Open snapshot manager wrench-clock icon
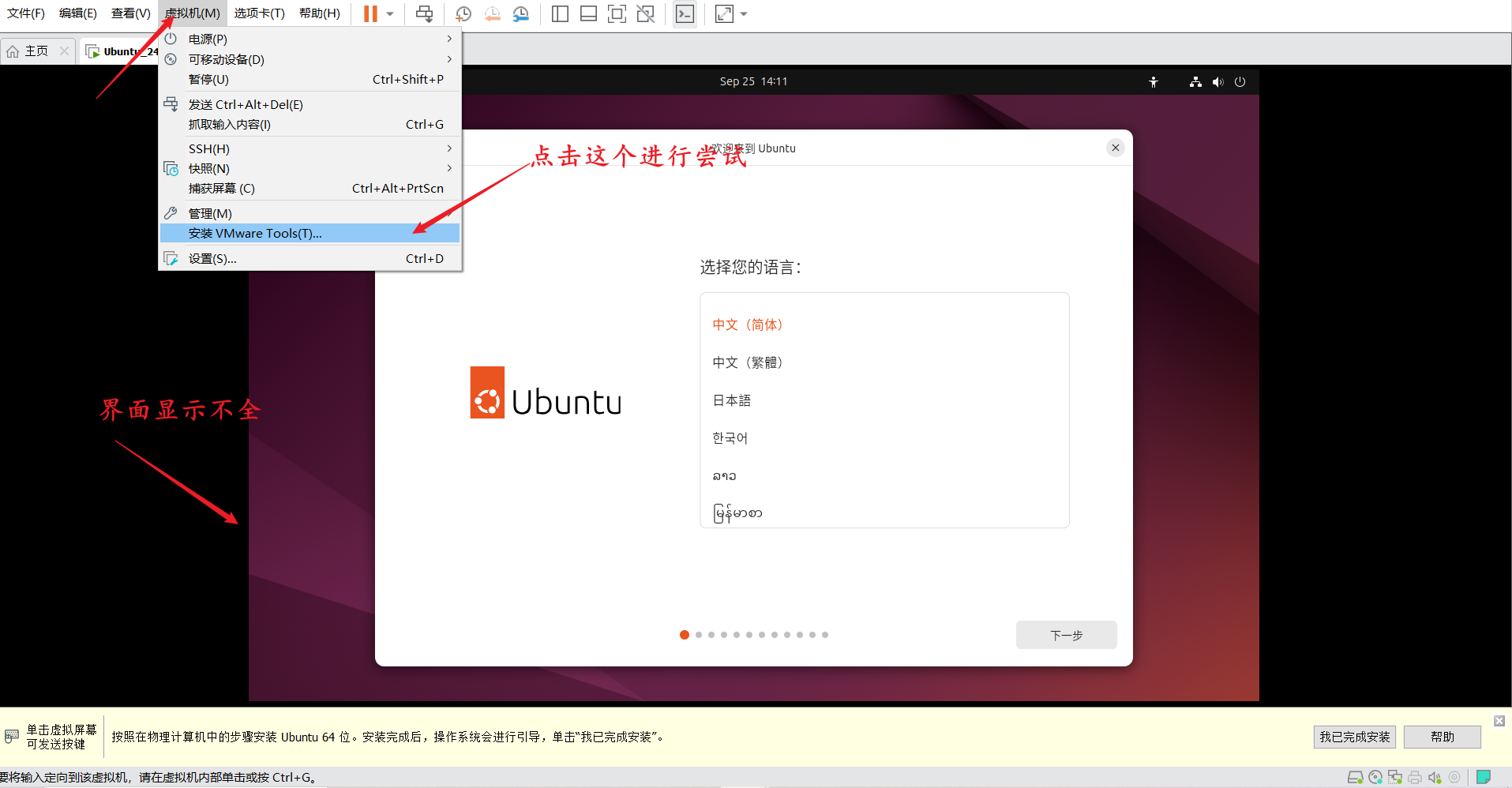Screen dimensions: 1512x788 (x=520, y=13)
